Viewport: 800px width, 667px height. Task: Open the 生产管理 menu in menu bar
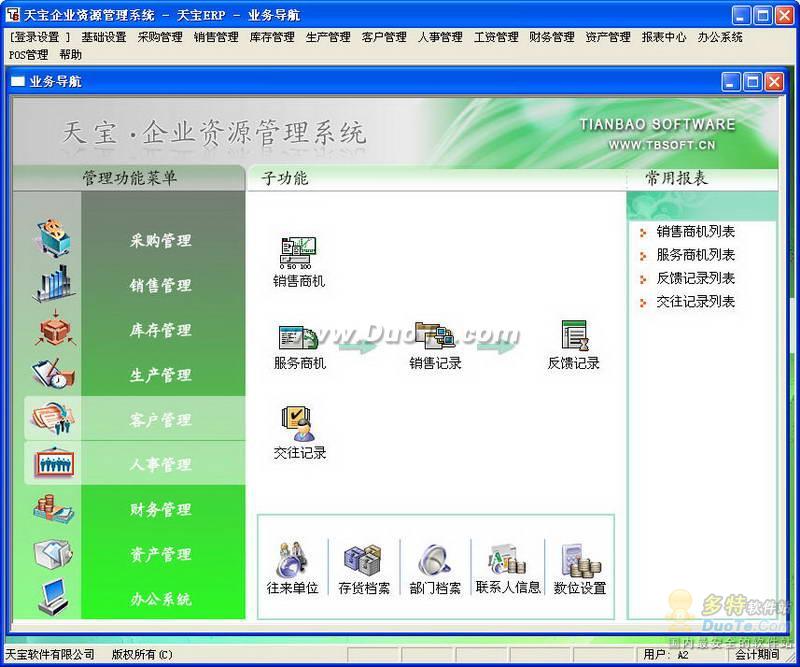pos(328,37)
